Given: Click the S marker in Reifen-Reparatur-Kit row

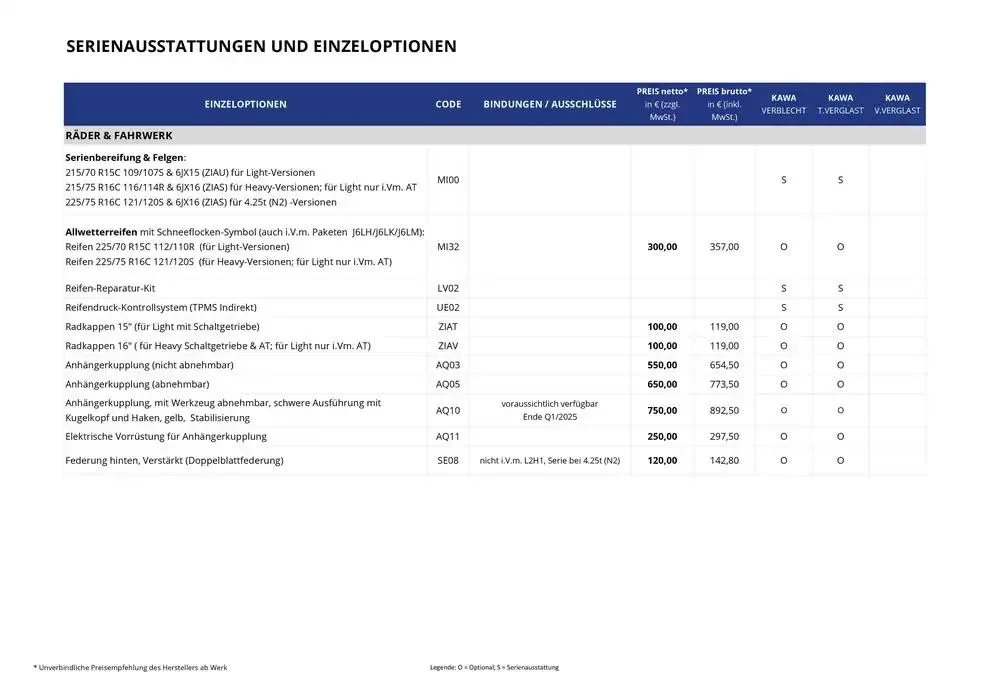Looking at the screenshot, I should [783, 287].
